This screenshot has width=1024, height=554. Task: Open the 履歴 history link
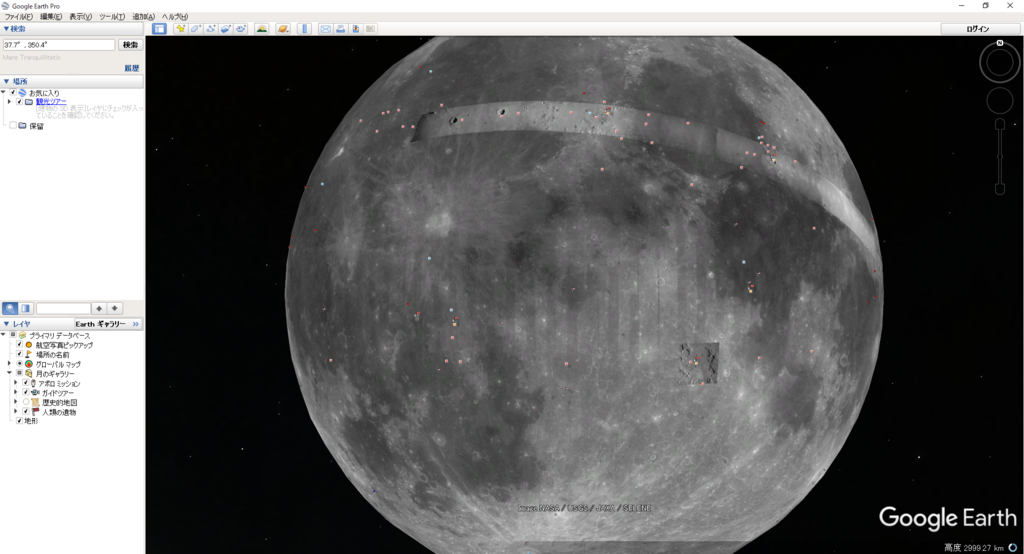click(132, 68)
